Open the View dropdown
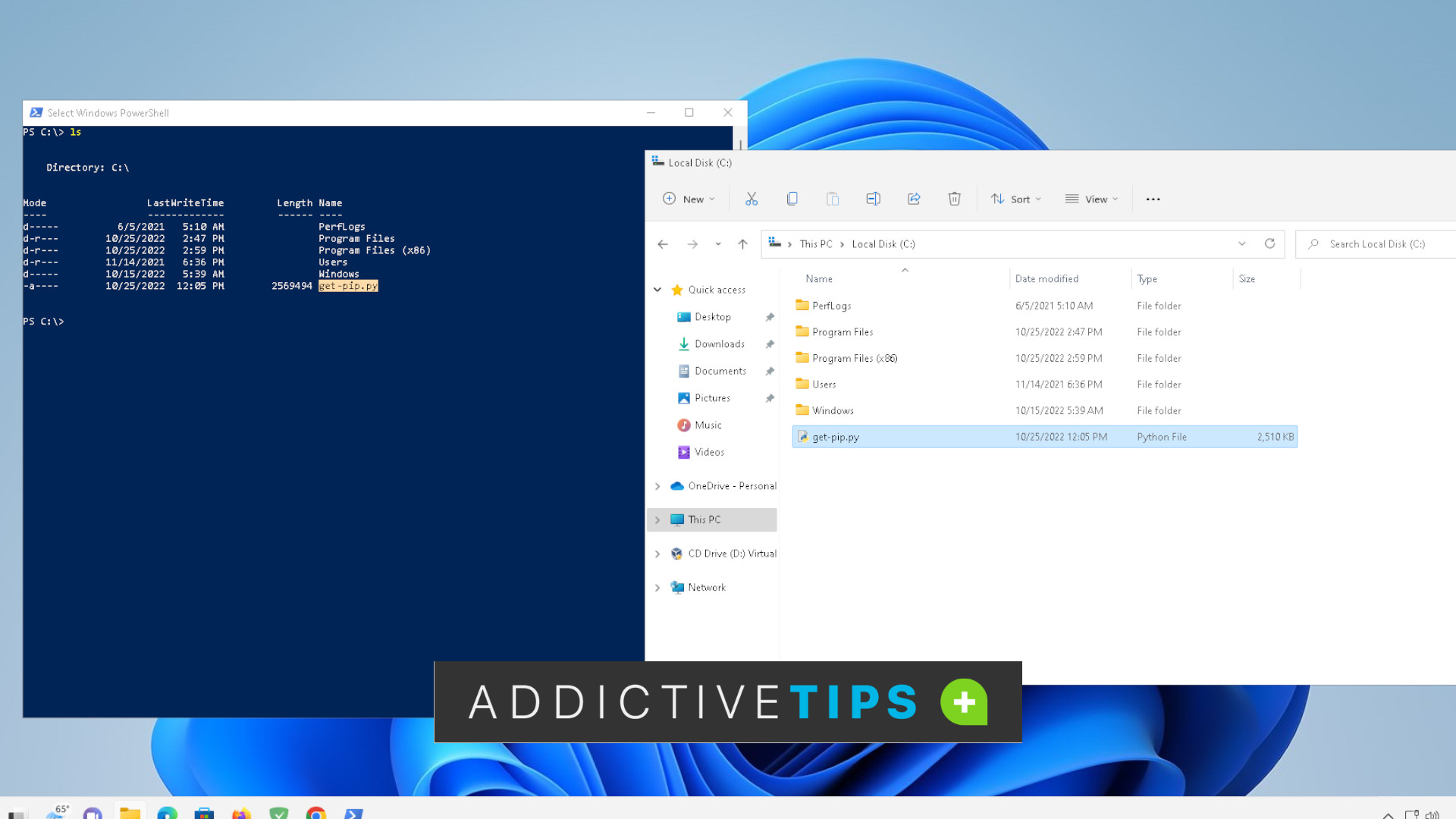The width and height of the screenshot is (1456, 819). pyautogui.click(x=1092, y=199)
